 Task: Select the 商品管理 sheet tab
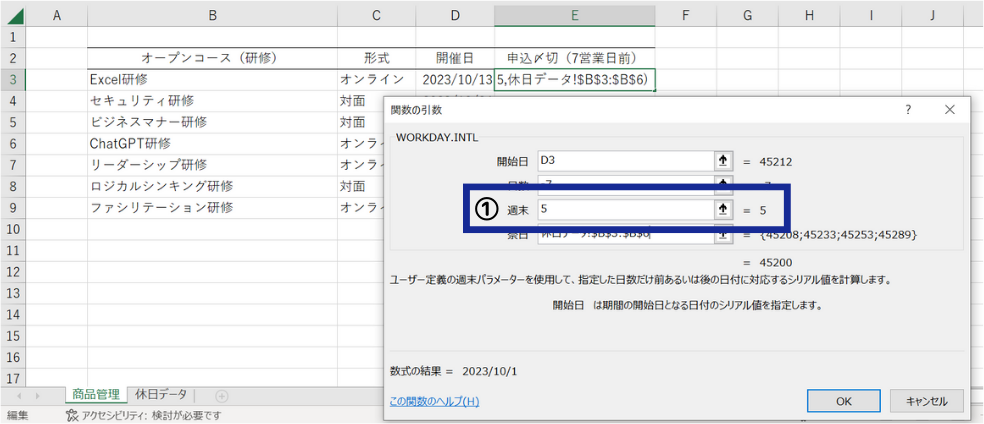pos(96,395)
